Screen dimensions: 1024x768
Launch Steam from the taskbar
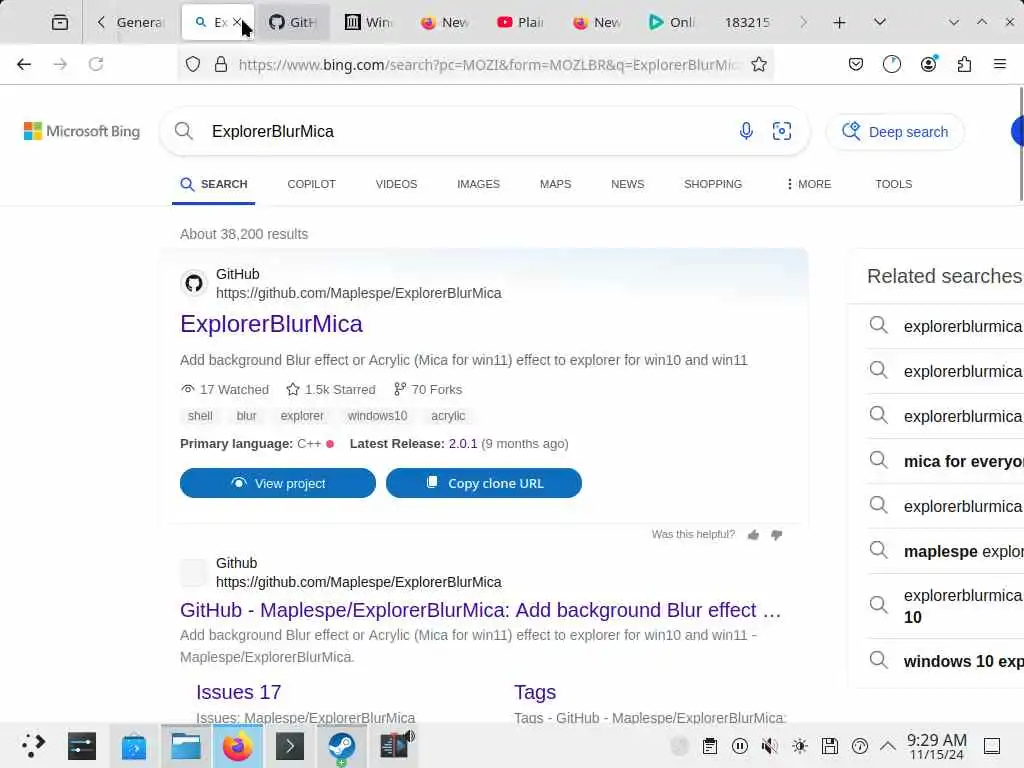[x=341, y=746]
